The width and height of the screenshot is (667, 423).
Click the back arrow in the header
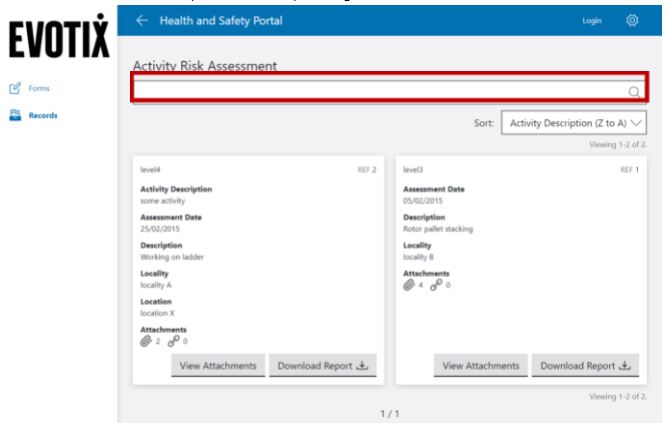(x=142, y=20)
